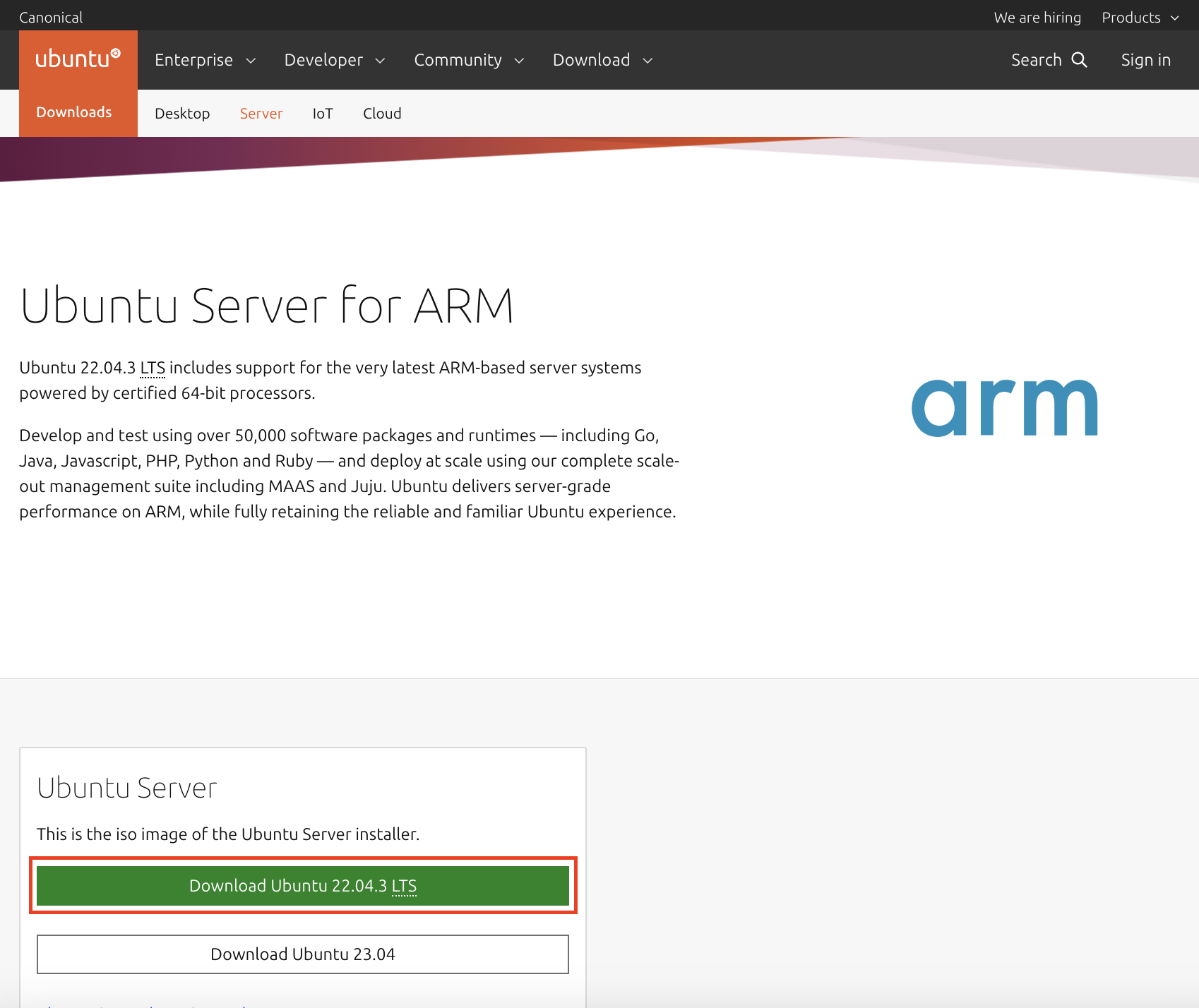1199x1008 pixels.
Task: Download Ubuntu 23.04
Action: tap(303, 954)
